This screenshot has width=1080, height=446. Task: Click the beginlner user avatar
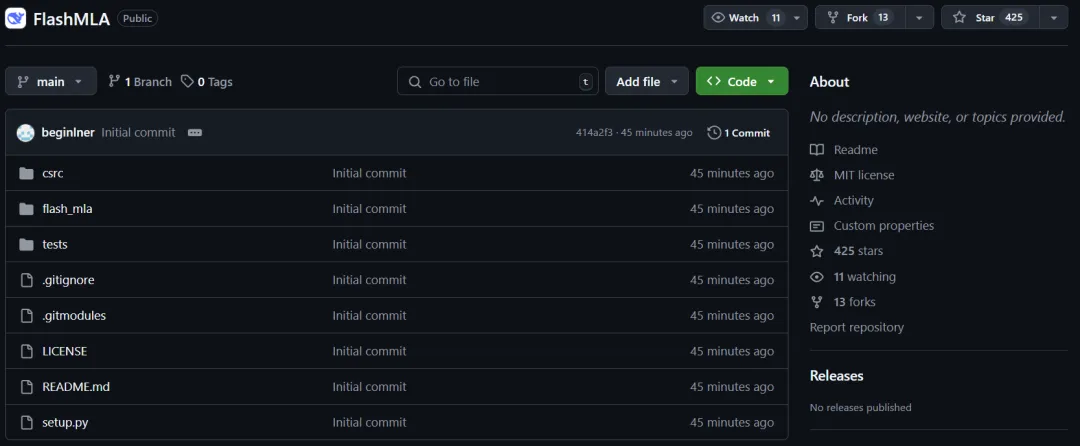point(25,133)
